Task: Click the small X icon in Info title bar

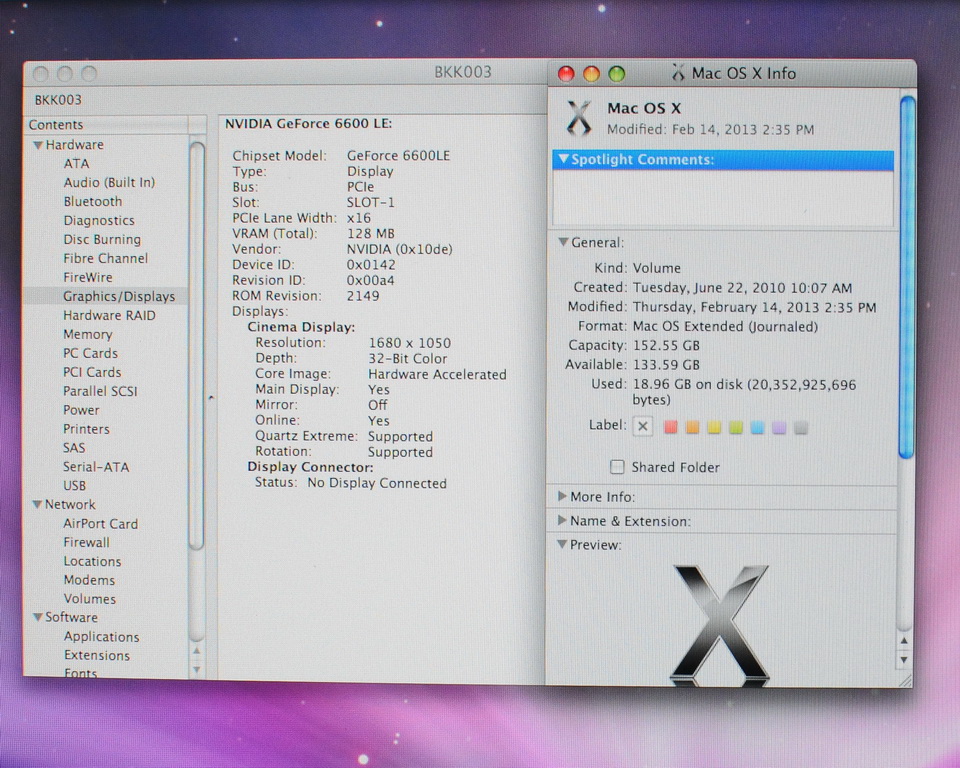Action: tap(678, 73)
